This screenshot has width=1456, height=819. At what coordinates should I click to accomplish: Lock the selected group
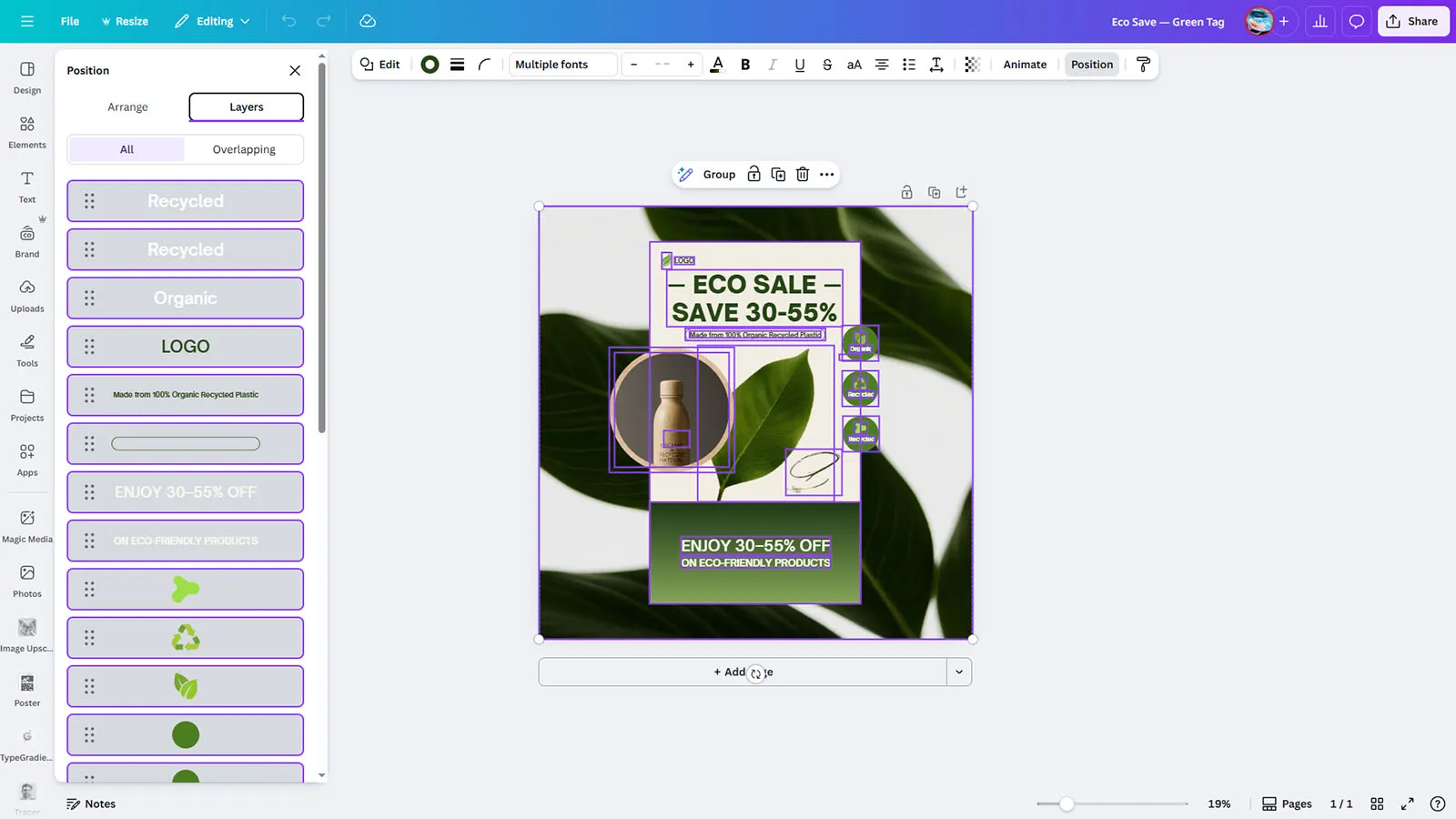[x=753, y=174]
